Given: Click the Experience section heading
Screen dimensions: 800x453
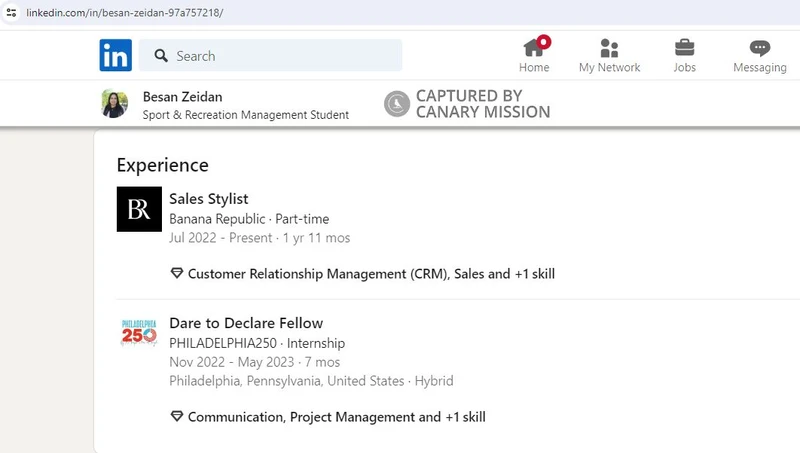Looking at the screenshot, I should [163, 165].
